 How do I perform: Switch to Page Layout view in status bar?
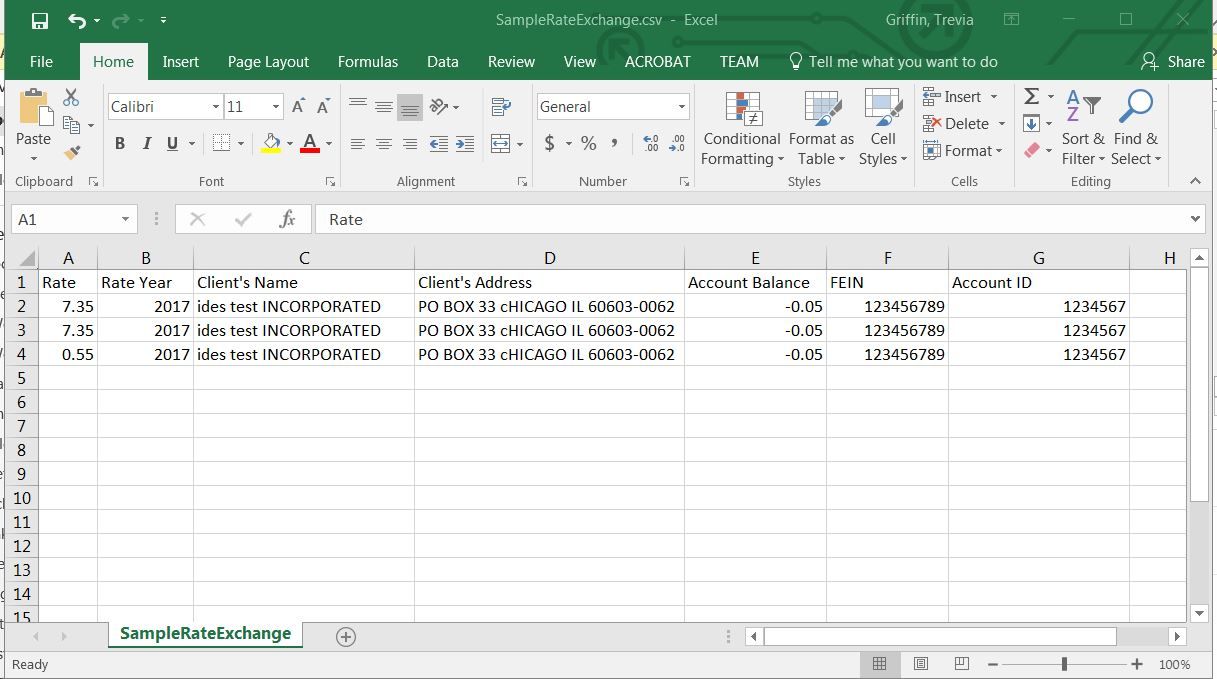point(921,664)
